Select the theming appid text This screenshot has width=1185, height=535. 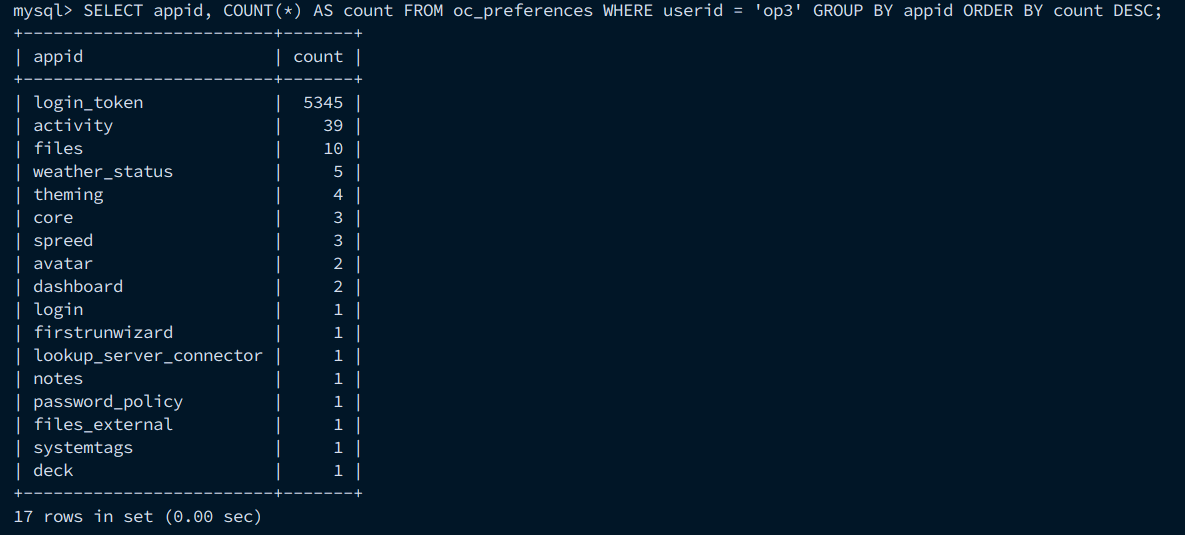pos(68,195)
